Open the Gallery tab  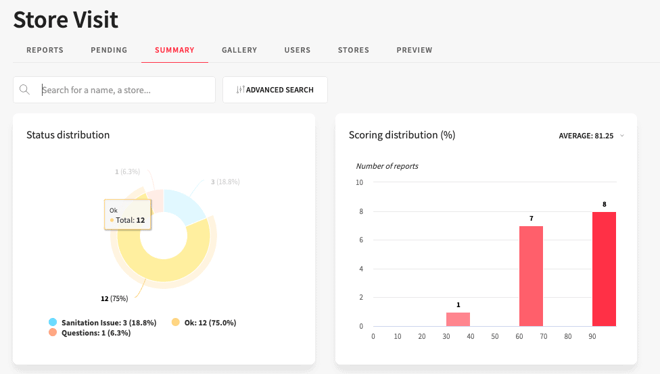click(239, 50)
